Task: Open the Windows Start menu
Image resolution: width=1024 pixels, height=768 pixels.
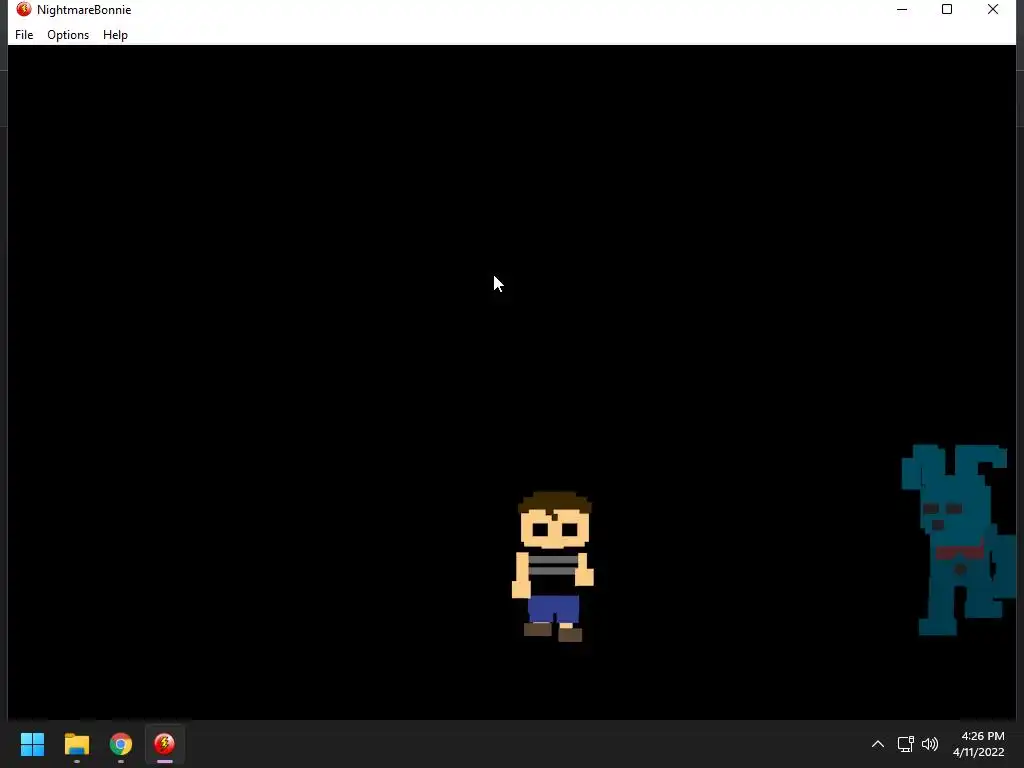Action: point(32,744)
